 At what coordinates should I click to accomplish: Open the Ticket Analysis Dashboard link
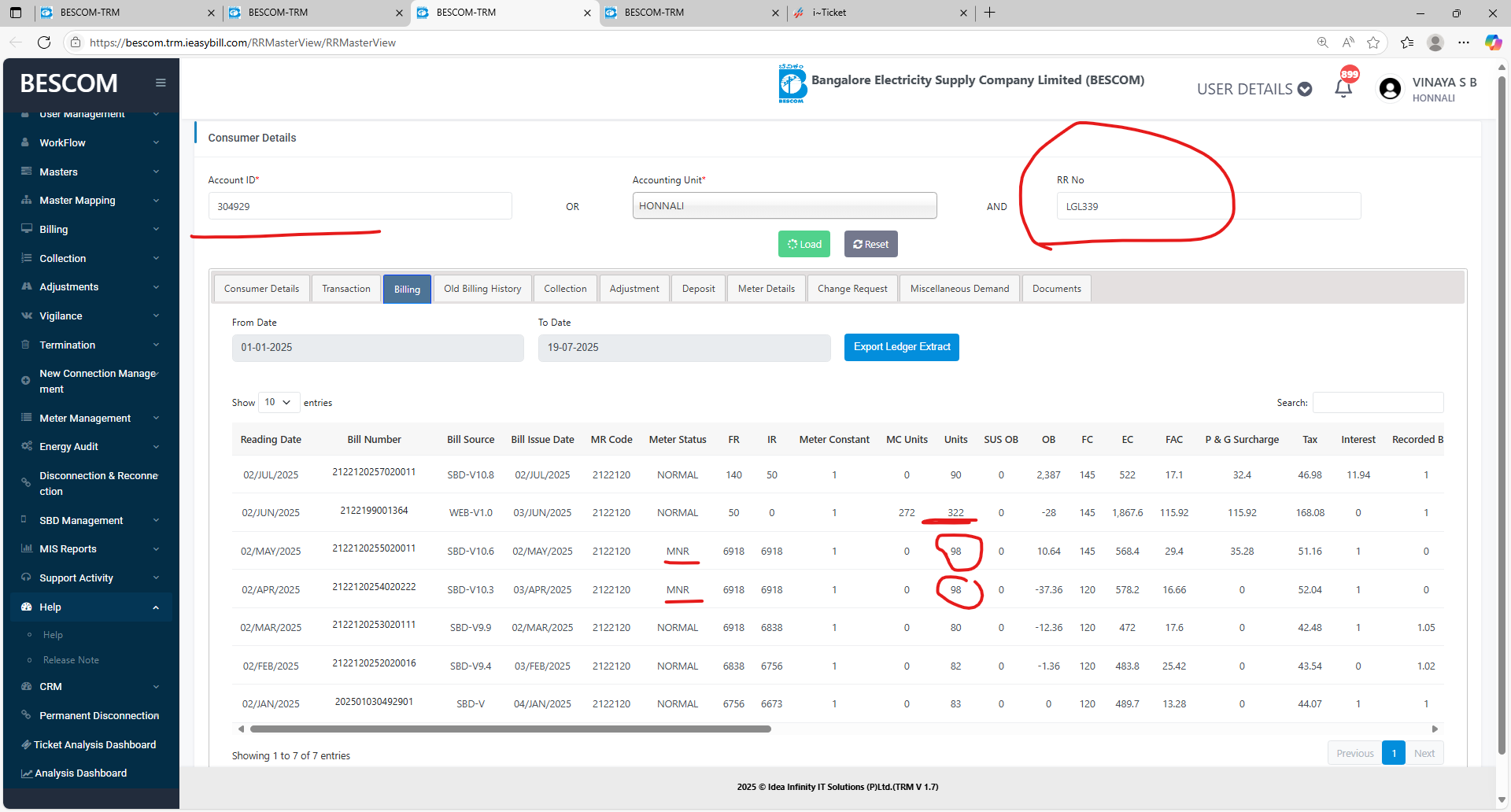click(94, 744)
